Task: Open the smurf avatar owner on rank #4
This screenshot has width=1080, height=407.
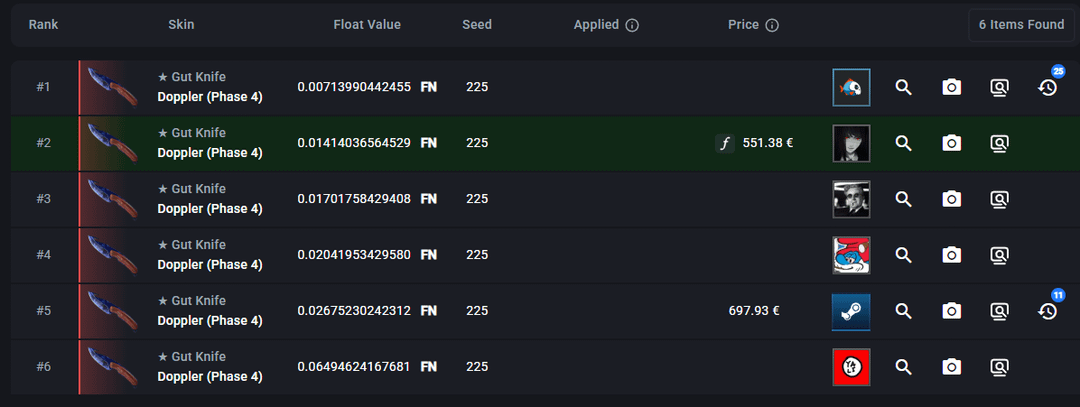Action: pyautogui.click(x=851, y=255)
